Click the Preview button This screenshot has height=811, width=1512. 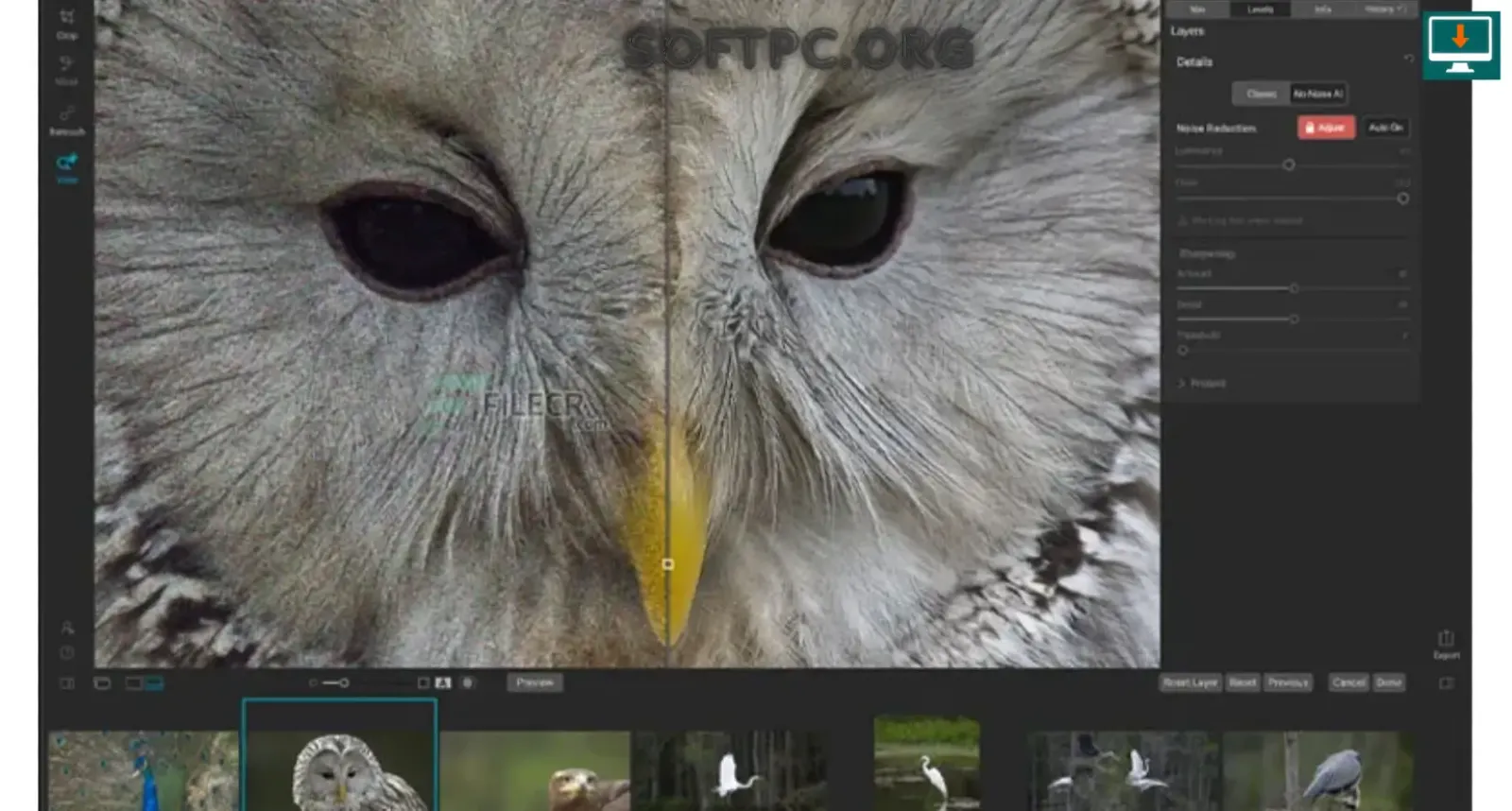click(x=535, y=682)
